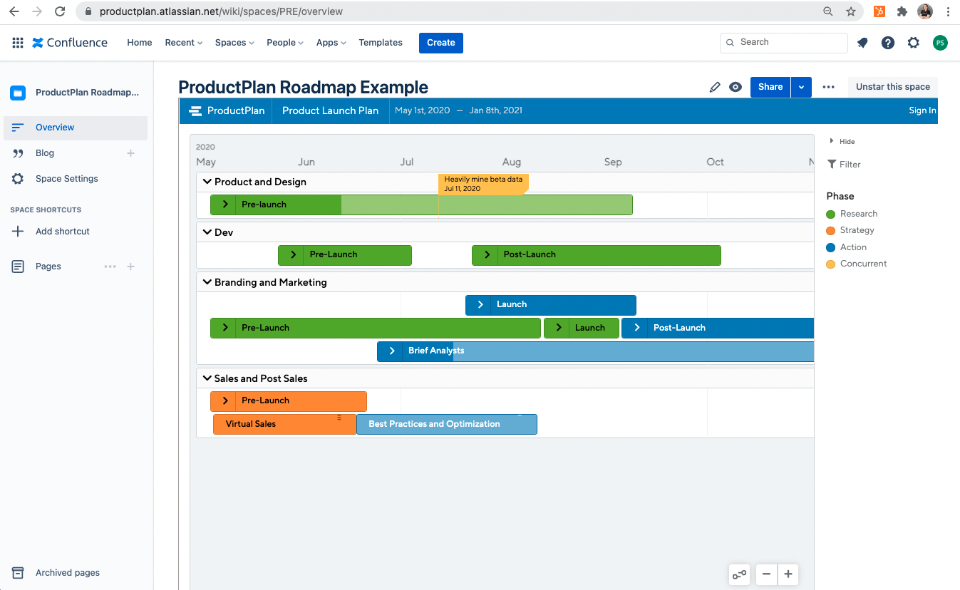The width and height of the screenshot is (960, 590).
Task: Click the Filter funnel icon
Action: pyautogui.click(x=831, y=164)
